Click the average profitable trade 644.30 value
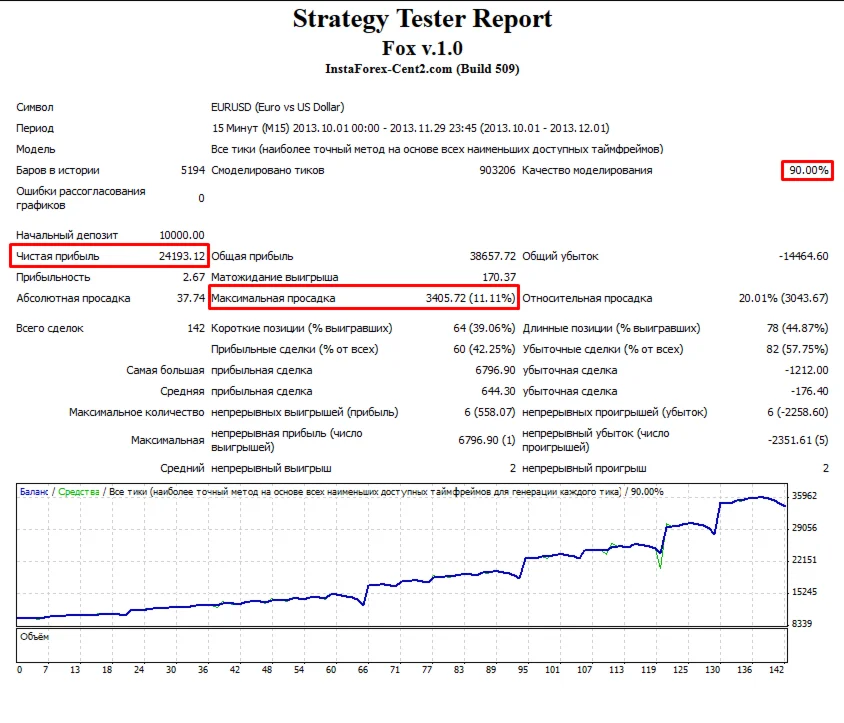Viewport: 844px width, 723px height. 498,391
